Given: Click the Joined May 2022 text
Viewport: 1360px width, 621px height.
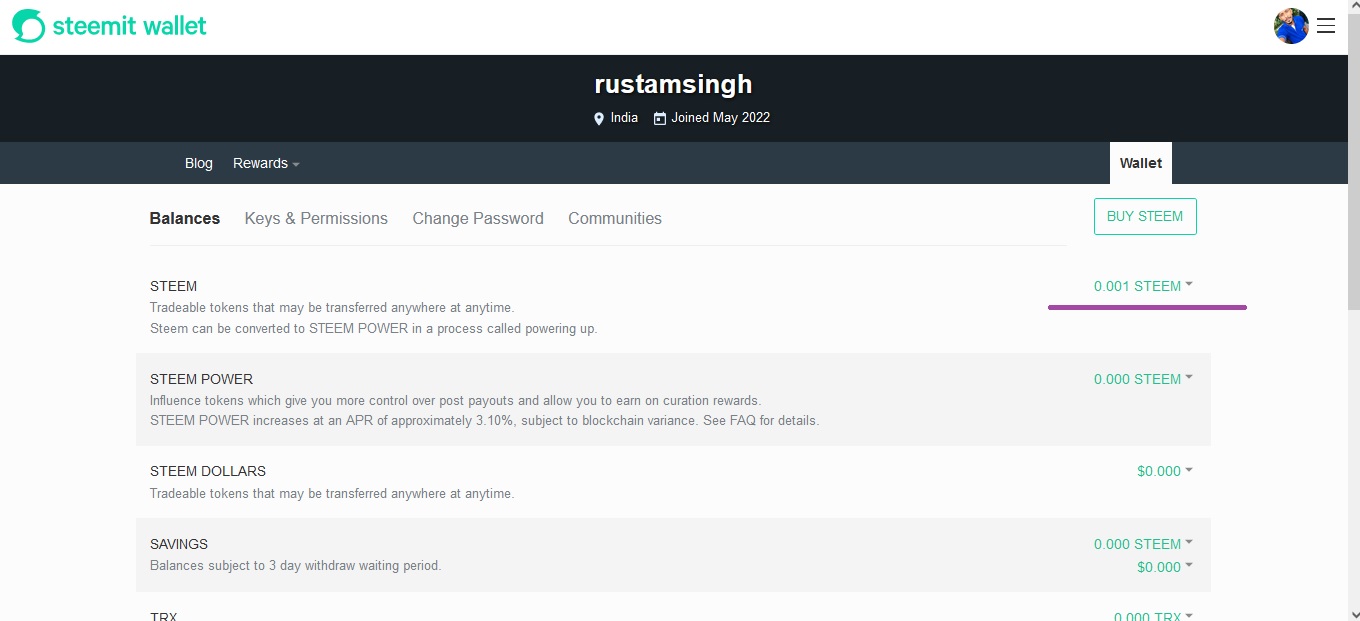Looking at the screenshot, I should [720, 118].
